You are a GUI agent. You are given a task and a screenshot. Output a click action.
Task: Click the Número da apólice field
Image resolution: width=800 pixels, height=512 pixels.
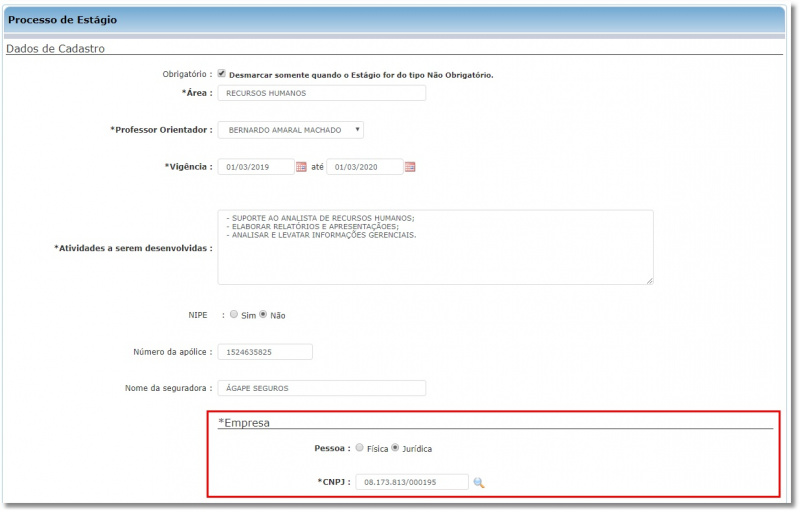[264, 352]
